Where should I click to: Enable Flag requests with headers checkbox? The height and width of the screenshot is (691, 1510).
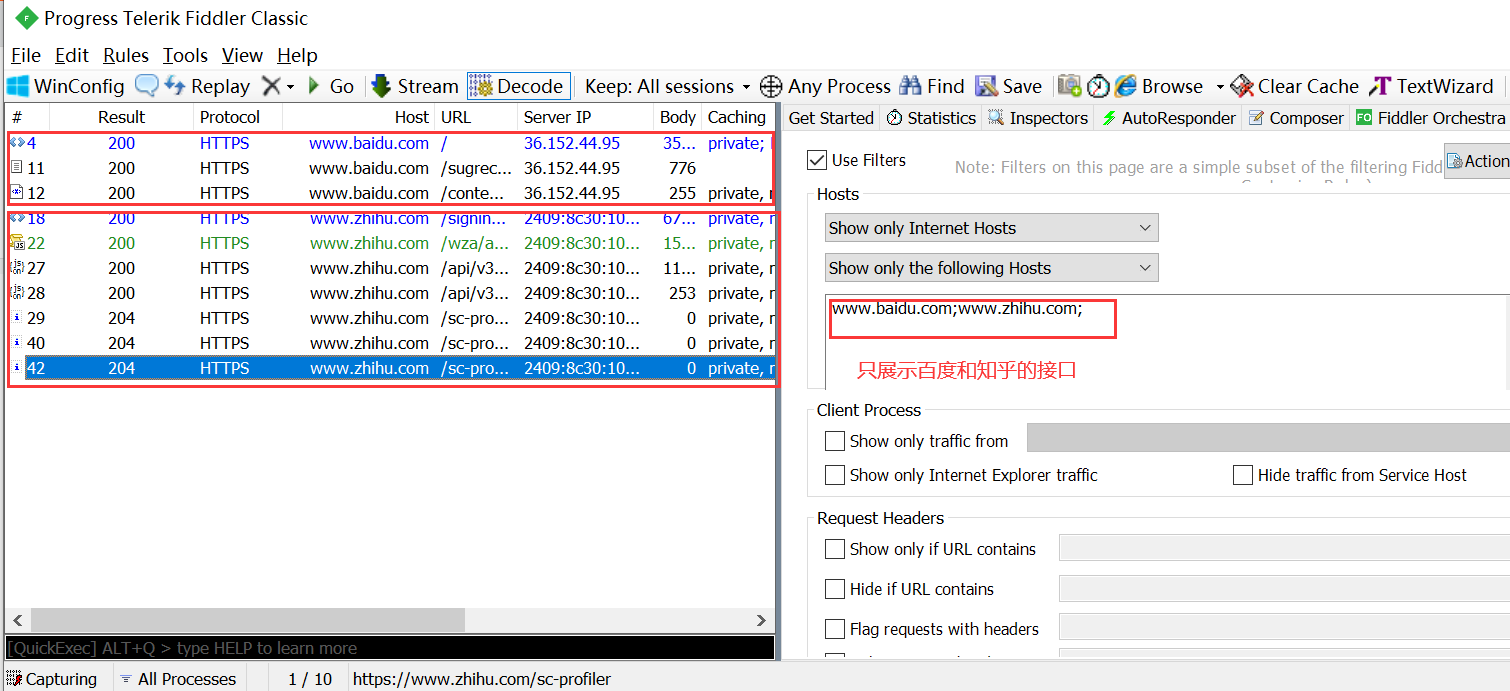click(835, 629)
